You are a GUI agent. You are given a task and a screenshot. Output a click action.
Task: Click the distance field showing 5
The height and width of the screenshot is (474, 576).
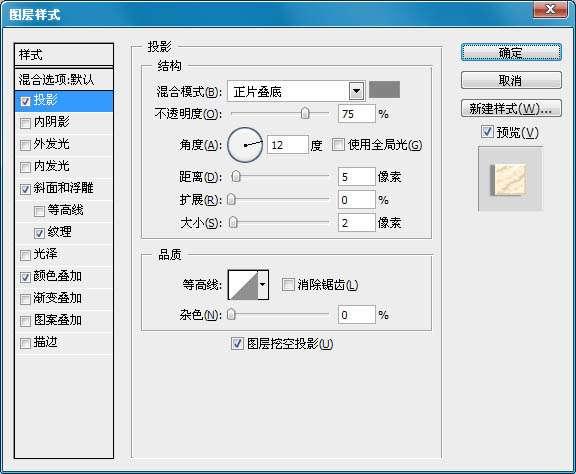[x=356, y=177]
